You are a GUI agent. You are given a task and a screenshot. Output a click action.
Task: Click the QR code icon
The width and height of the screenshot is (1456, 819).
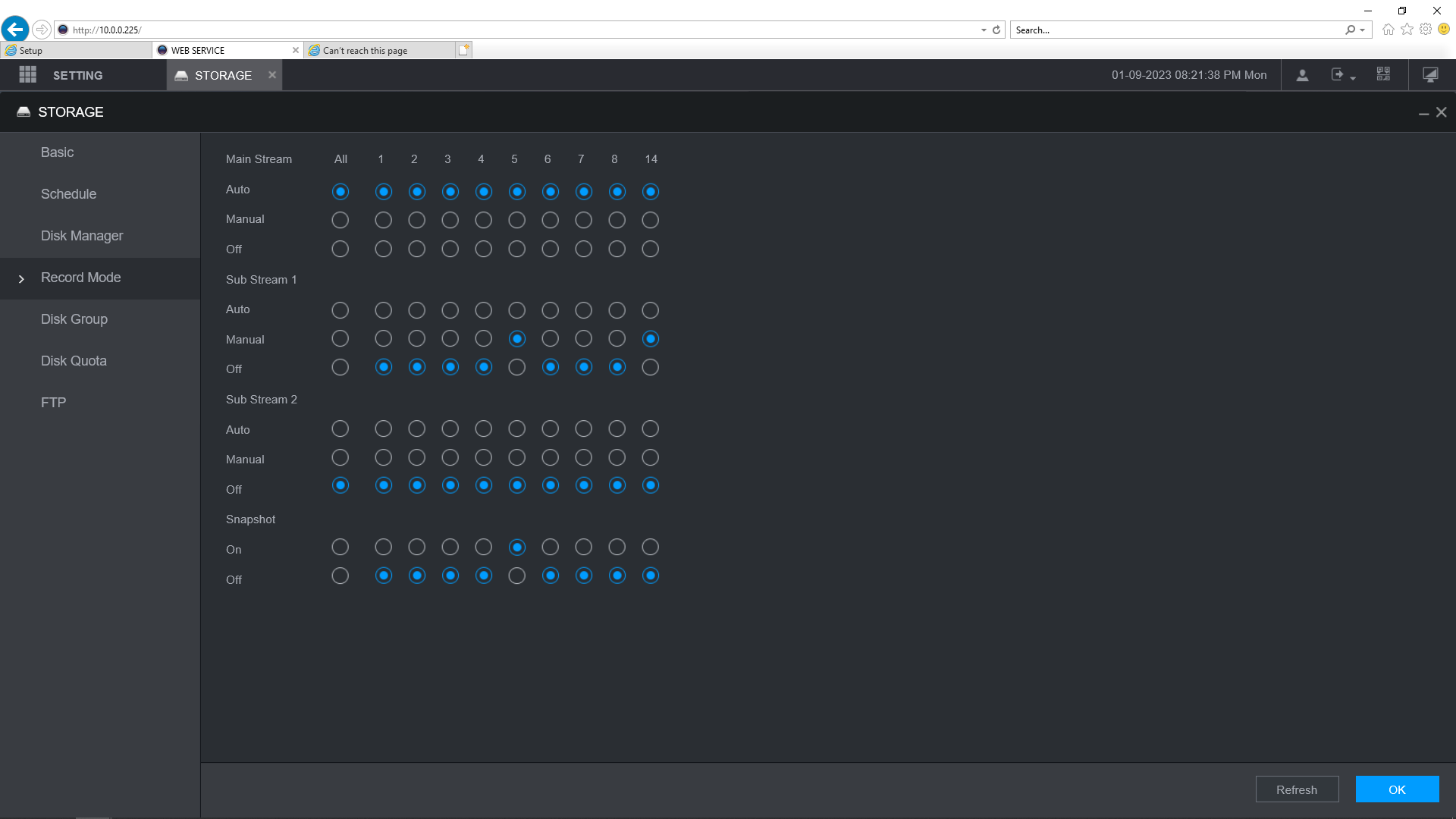coord(1383,74)
